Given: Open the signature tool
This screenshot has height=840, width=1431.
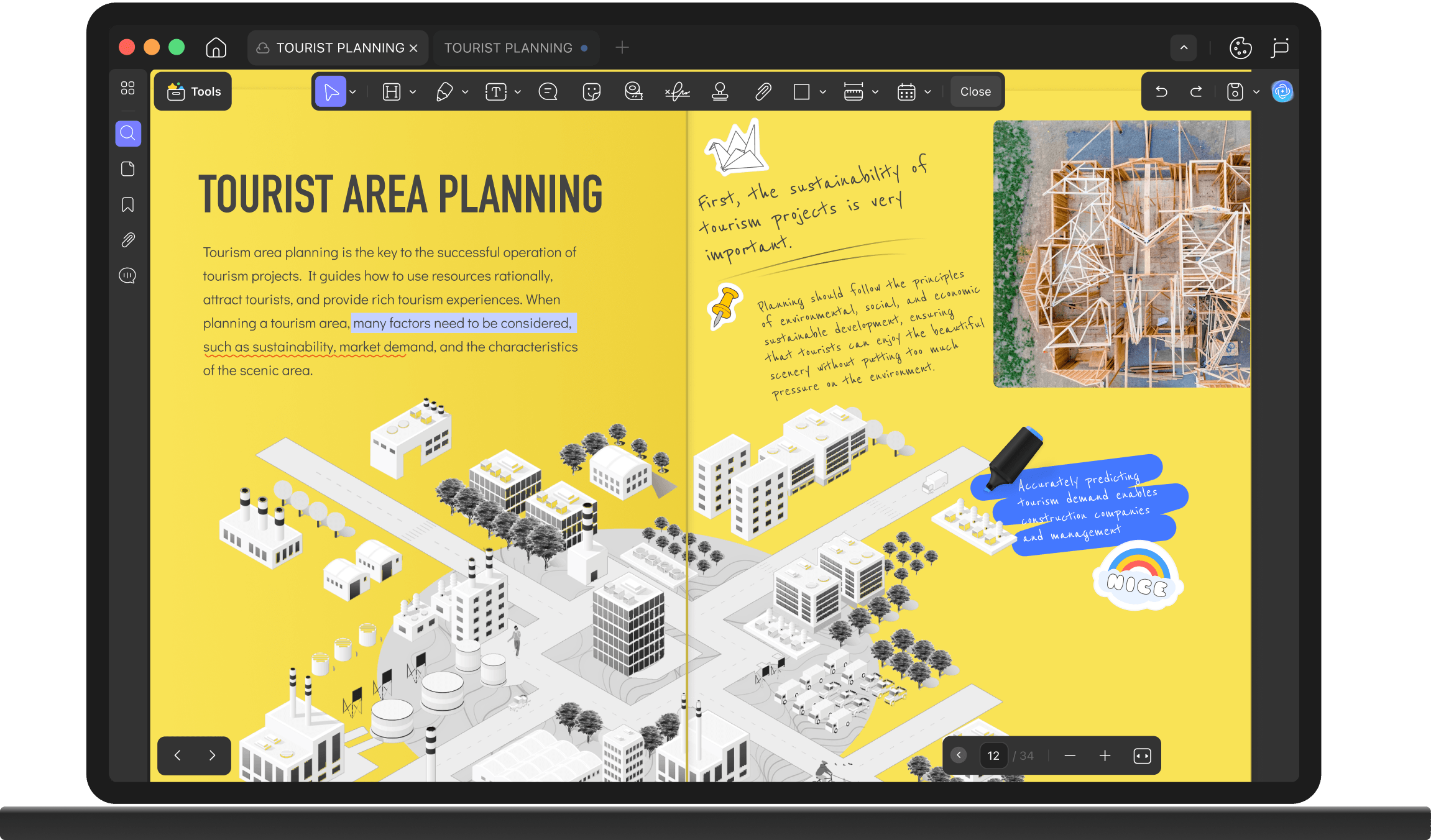Looking at the screenshot, I should 678,92.
